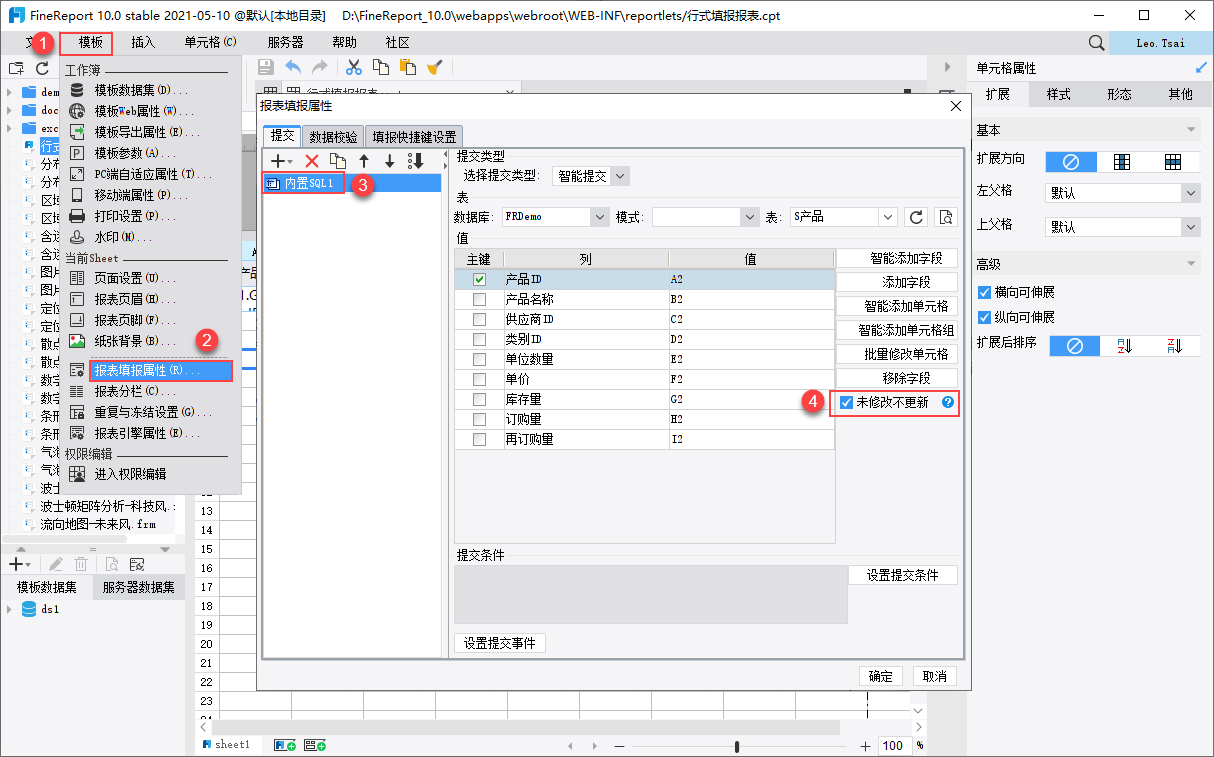The image size is (1214, 757).
Task: Click the 设置提交条件 button
Action: coord(903,575)
